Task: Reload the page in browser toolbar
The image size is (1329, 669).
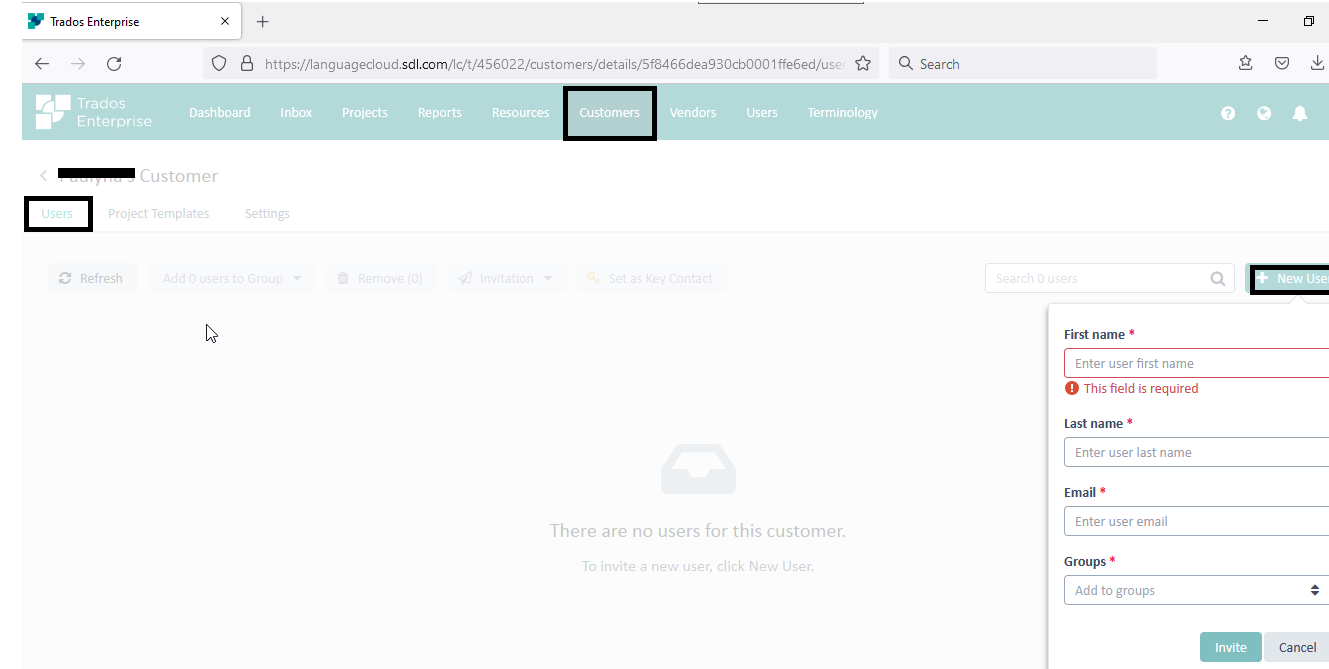Action: coord(114,64)
